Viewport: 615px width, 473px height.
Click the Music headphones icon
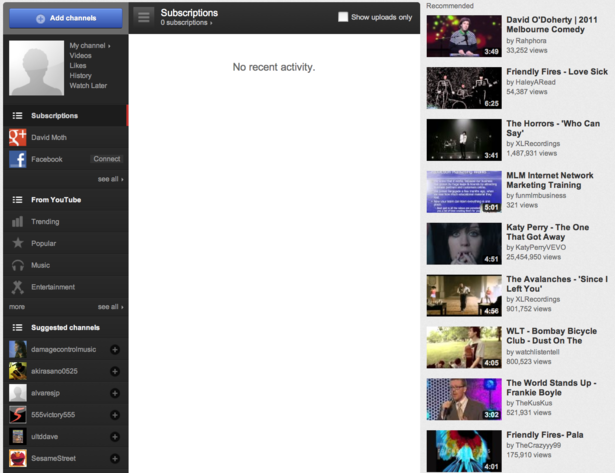coord(18,266)
